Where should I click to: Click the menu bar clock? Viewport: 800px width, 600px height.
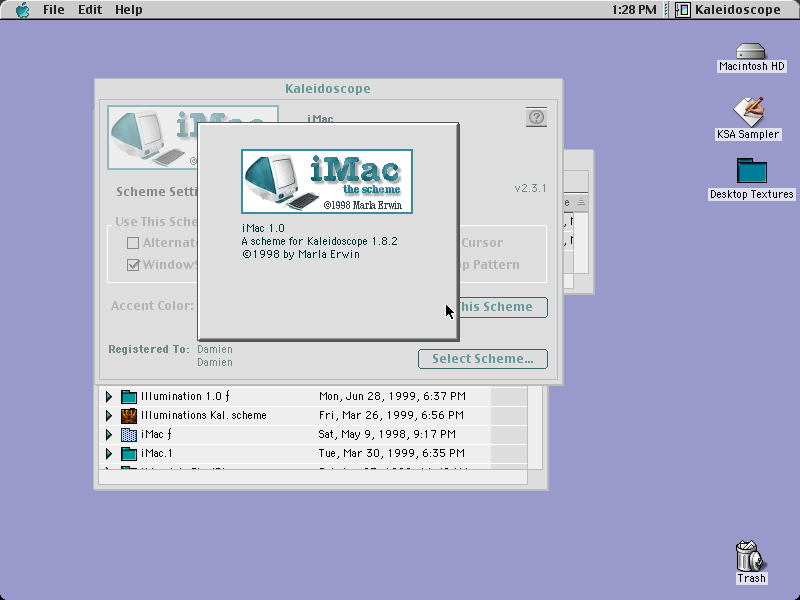634,10
